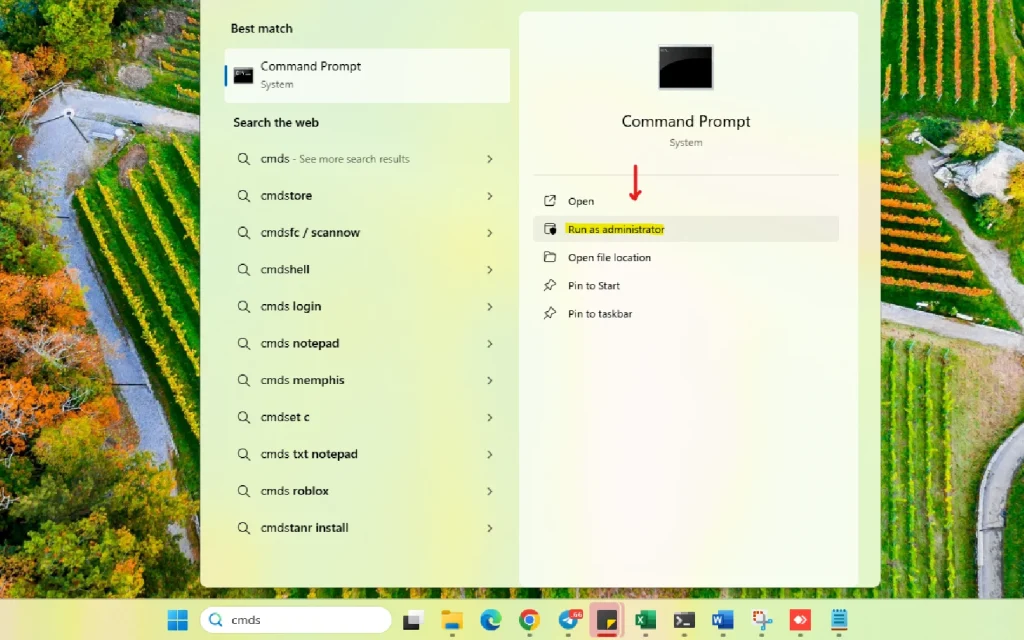Click the Best match heading
This screenshot has width=1024, height=640.
261,28
